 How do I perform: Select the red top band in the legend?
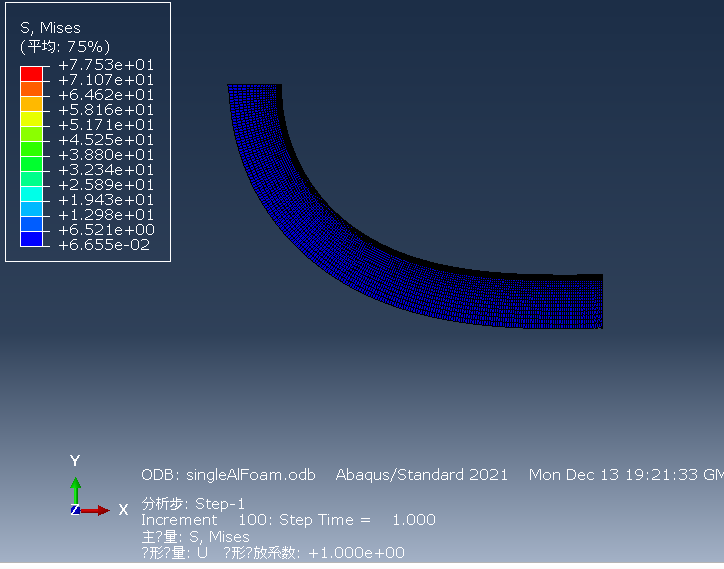pyautogui.click(x=32, y=73)
